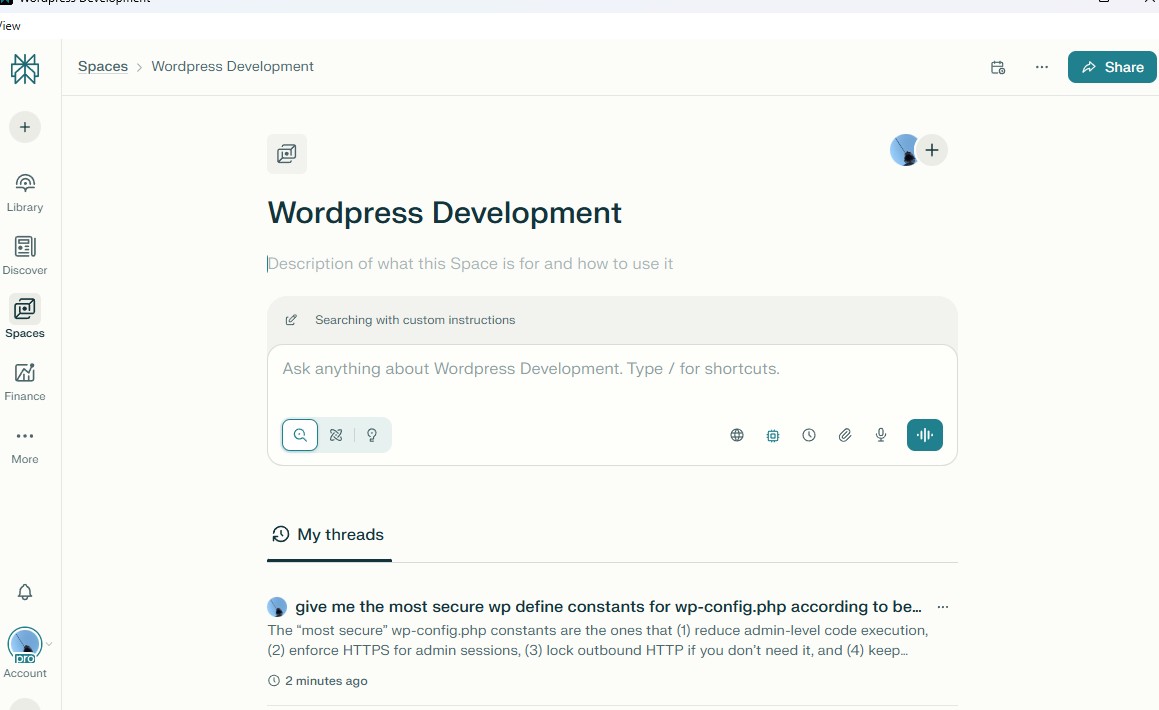Click the Perplexity logo icon

25,69
